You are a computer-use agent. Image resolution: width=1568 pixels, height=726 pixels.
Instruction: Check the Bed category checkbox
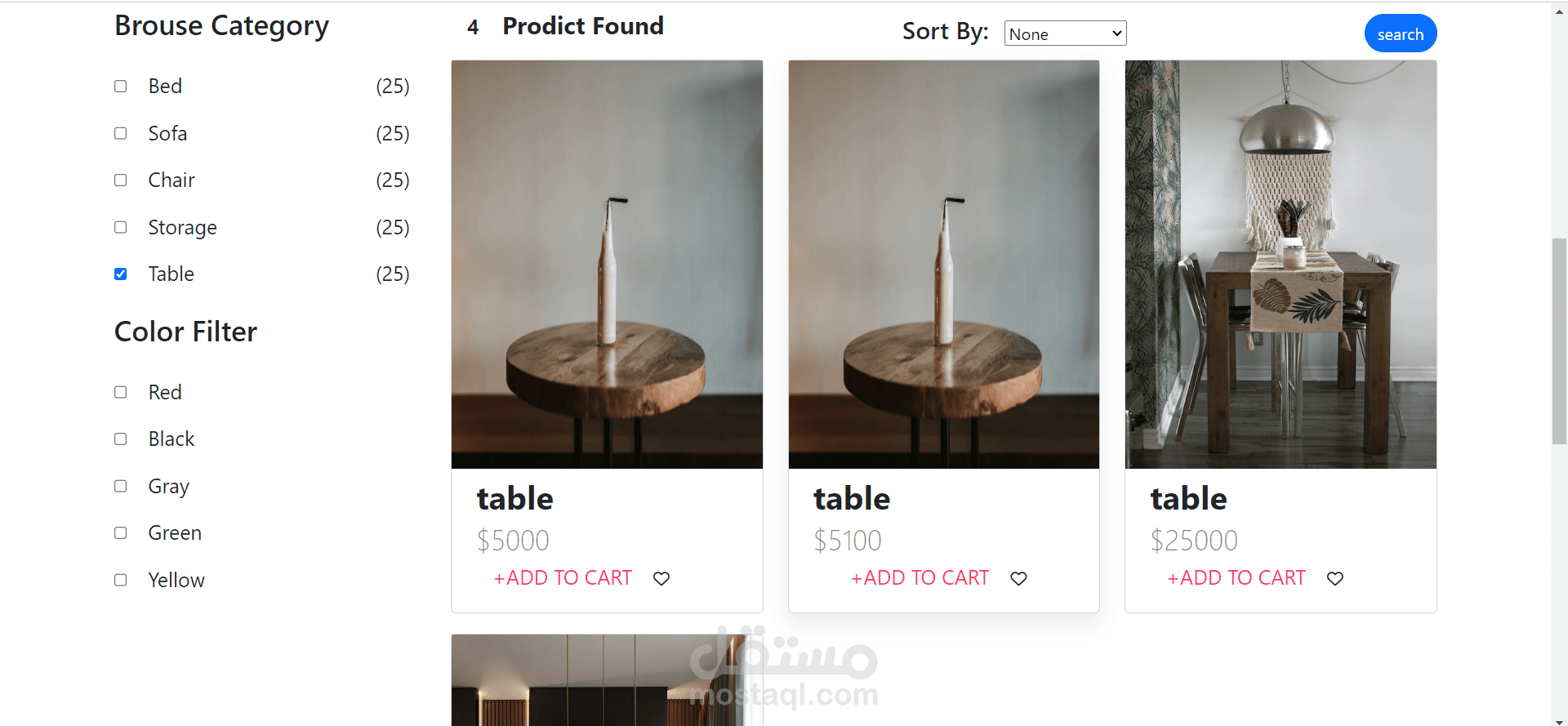[121, 87]
